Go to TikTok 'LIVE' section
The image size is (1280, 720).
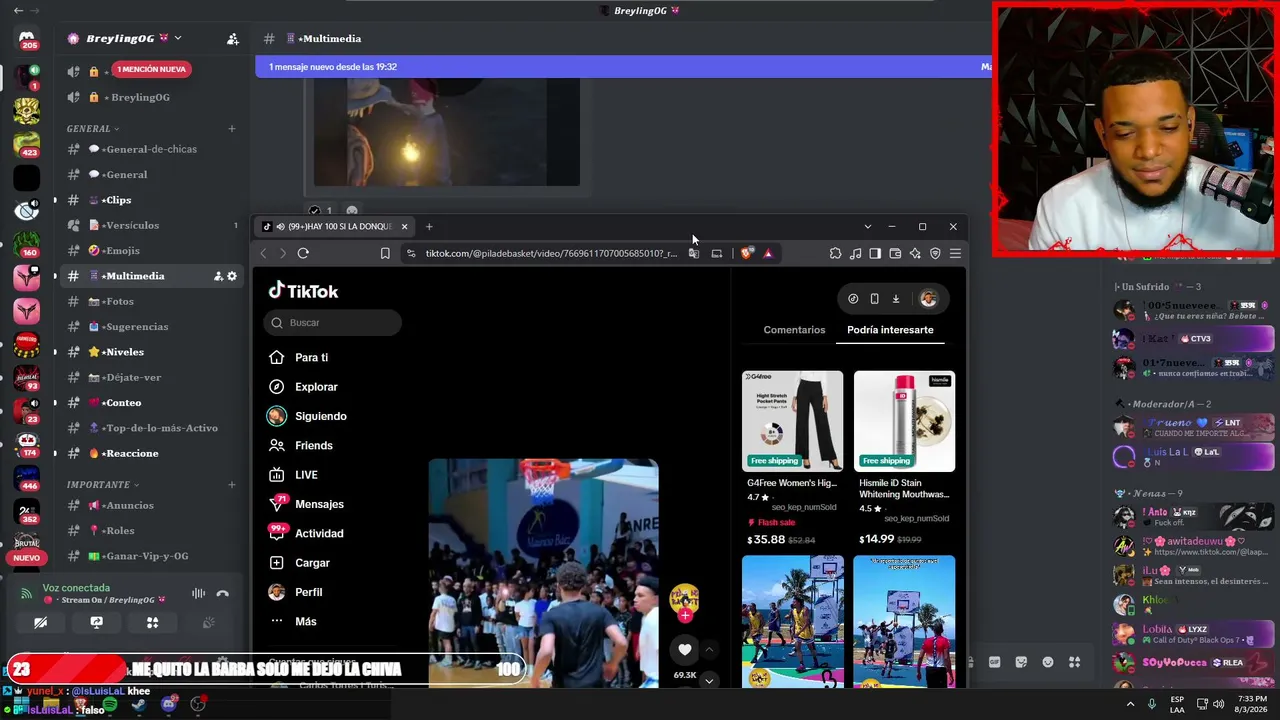(x=292, y=475)
